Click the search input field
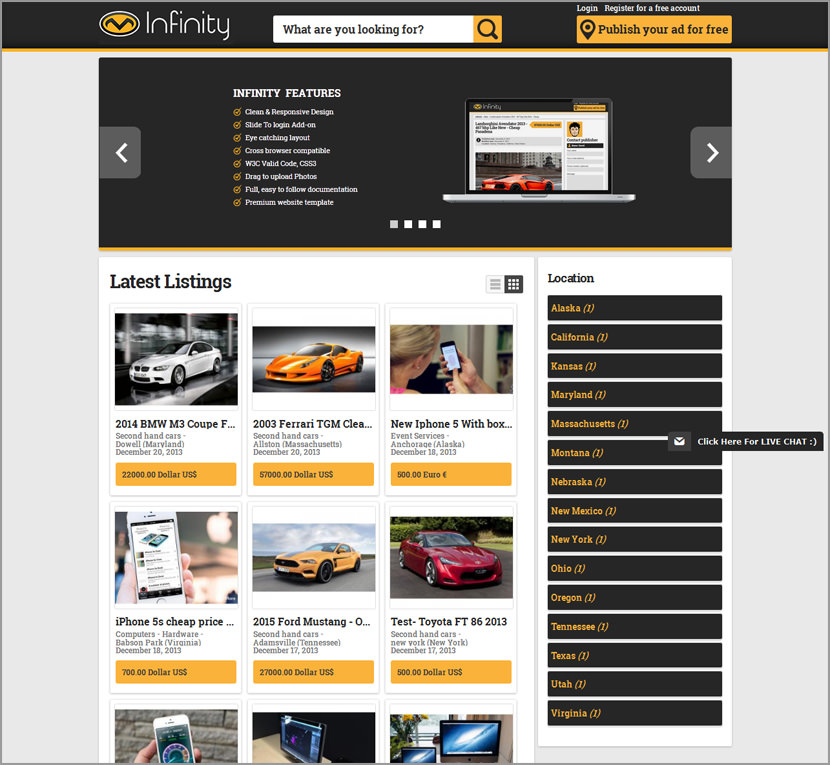 pyautogui.click(x=373, y=29)
